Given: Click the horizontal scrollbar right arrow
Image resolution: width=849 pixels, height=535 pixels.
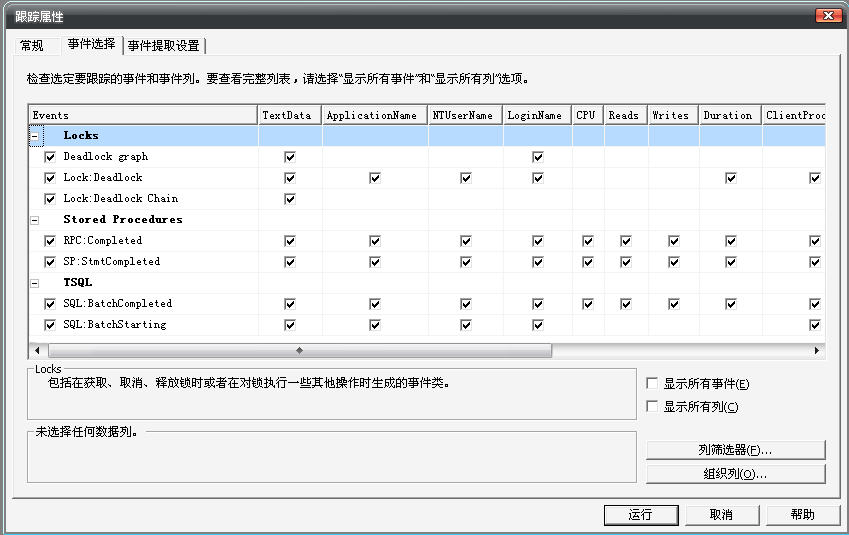Looking at the screenshot, I should pyautogui.click(x=817, y=350).
